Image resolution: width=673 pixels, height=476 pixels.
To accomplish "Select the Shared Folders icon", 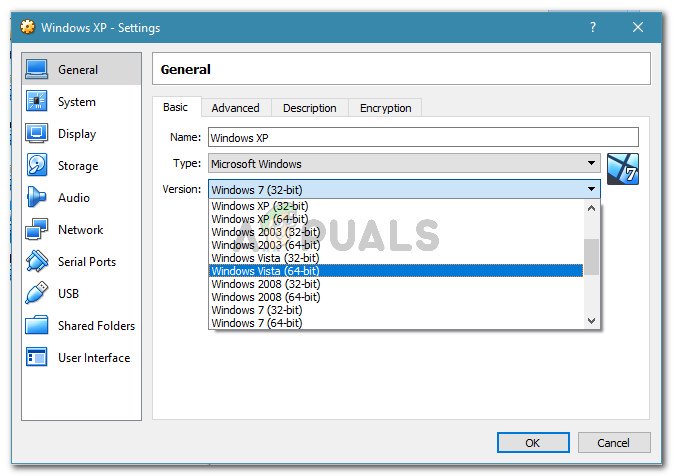I will (36, 325).
